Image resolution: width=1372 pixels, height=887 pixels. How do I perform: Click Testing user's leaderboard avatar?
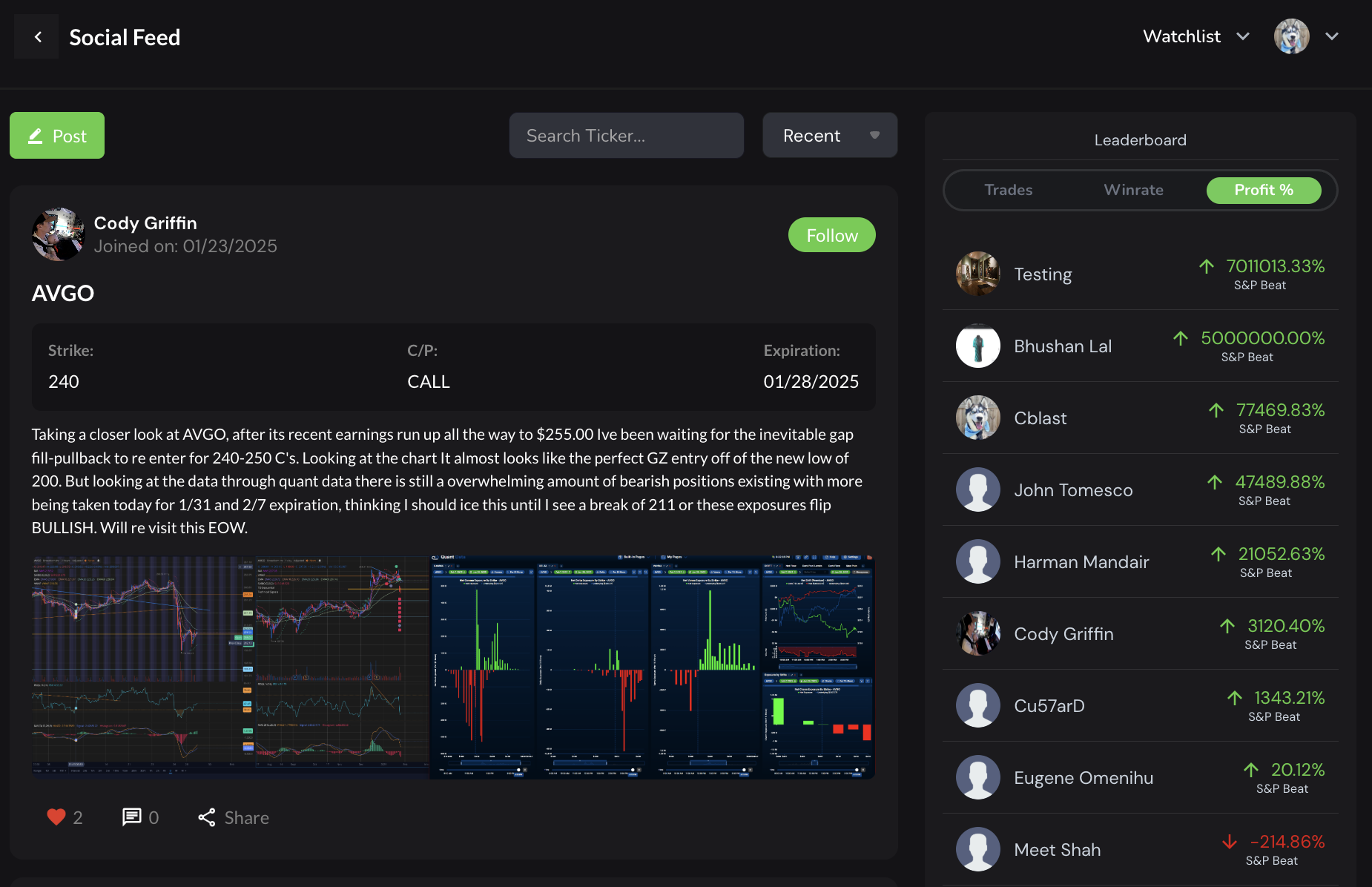click(x=977, y=274)
